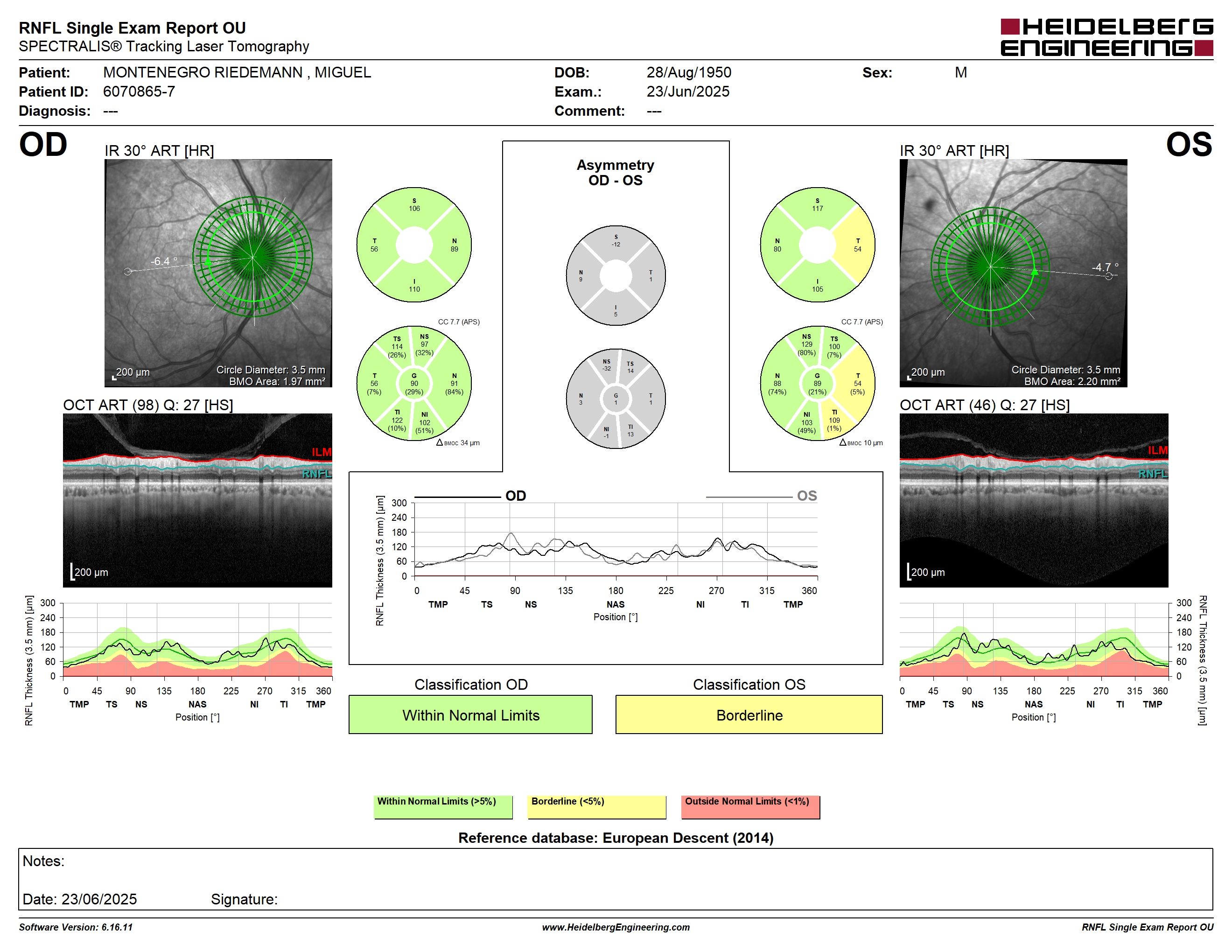This screenshot has height=952, width=1232.
Task: Click the OS legend label on the center graph
Action: (x=807, y=496)
